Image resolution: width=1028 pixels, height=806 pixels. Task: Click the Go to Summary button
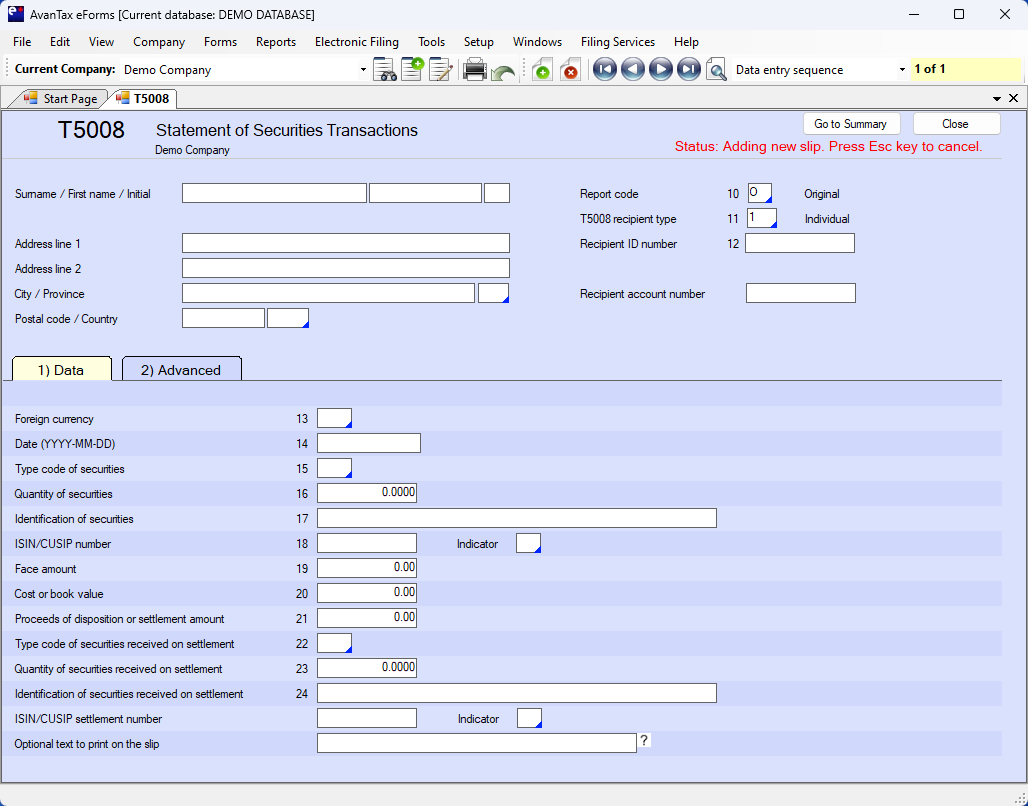850,124
